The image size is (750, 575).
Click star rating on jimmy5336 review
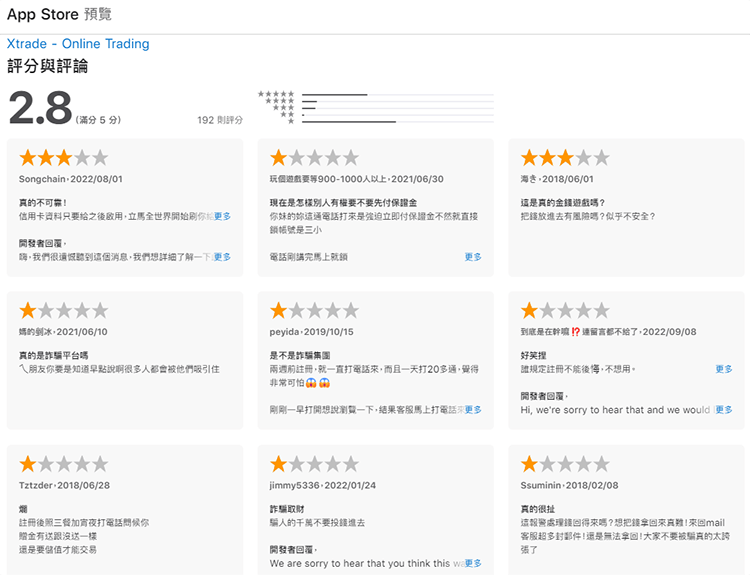[x=314, y=464]
